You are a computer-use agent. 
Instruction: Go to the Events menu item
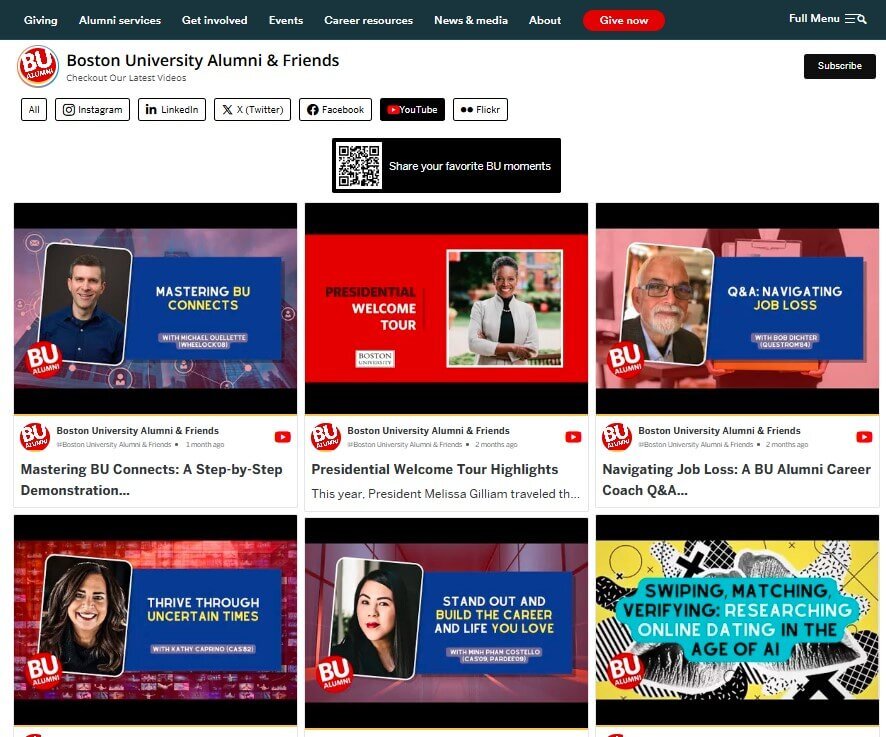[x=286, y=20]
